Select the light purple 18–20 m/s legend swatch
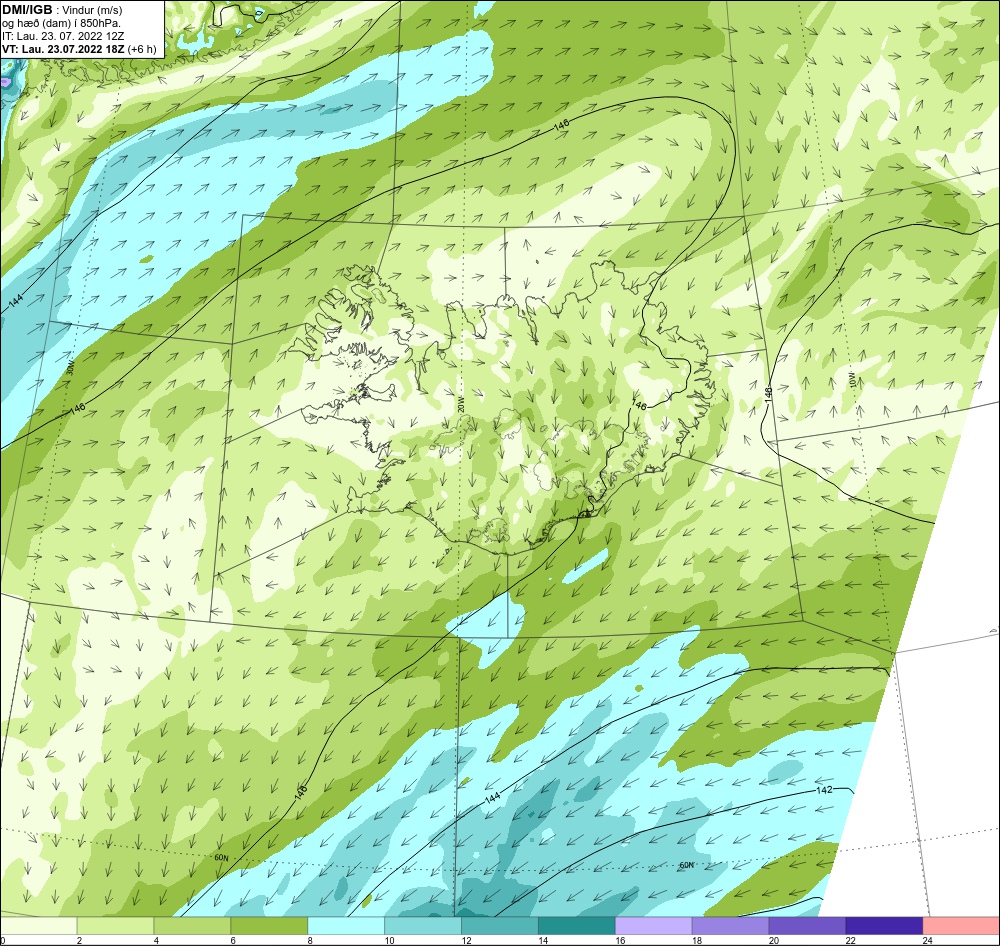This screenshot has width=1000, height=946. [730, 926]
